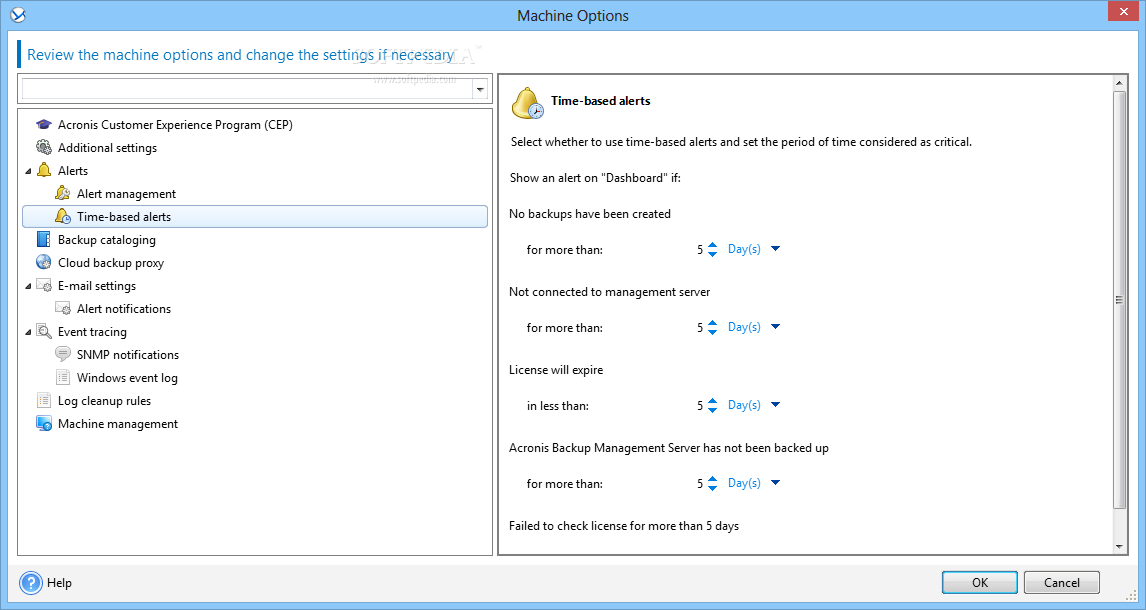Increase the Not connected to management server value
This screenshot has height=610, width=1146.
click(x=713, y=323)
